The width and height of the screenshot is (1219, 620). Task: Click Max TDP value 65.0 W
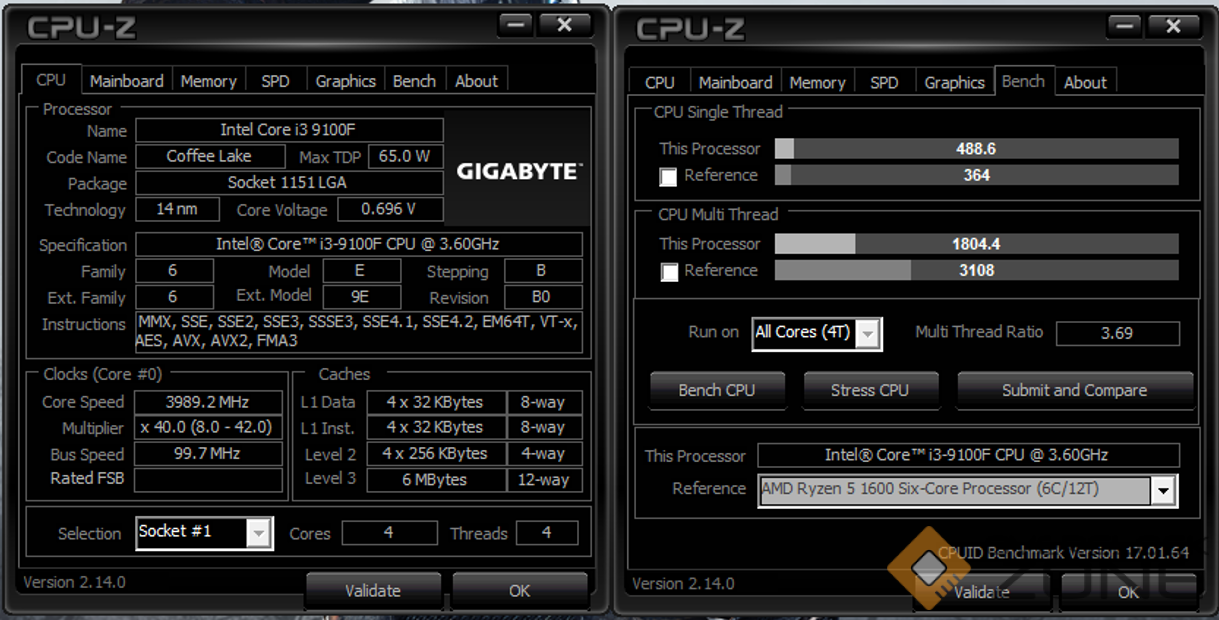(405, 156)
